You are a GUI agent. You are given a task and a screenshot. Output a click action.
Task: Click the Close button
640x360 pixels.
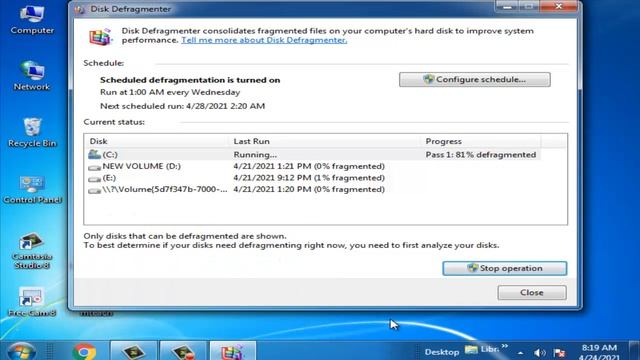532,293
